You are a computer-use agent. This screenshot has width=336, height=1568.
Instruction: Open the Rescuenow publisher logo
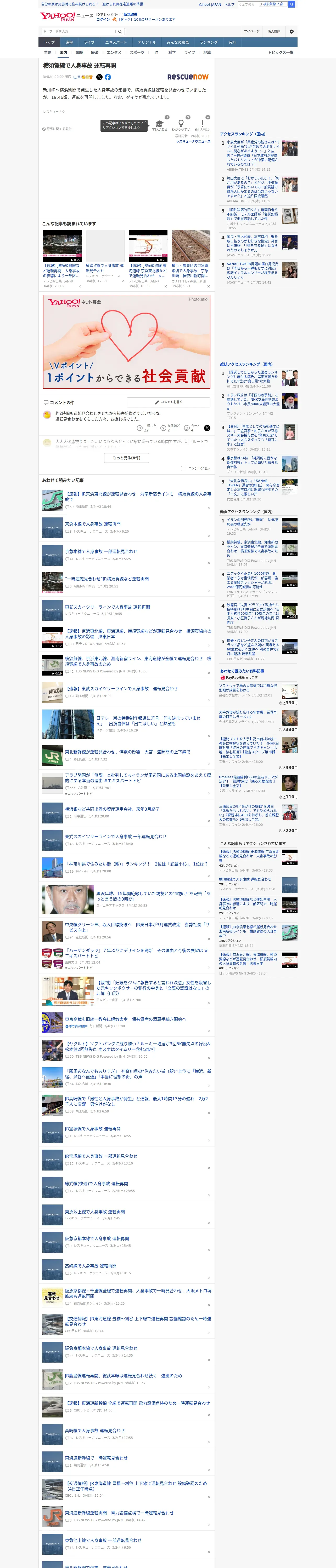tap(188, 77)
